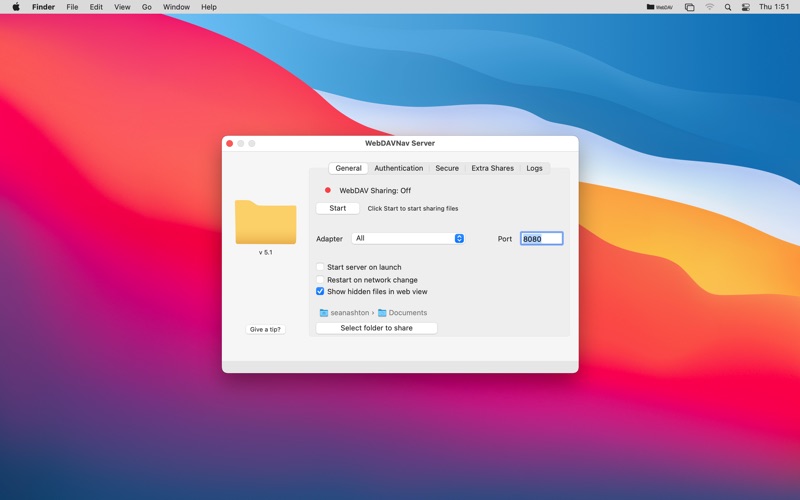Click the seanashton home folder icon in path

pos(323,313)
